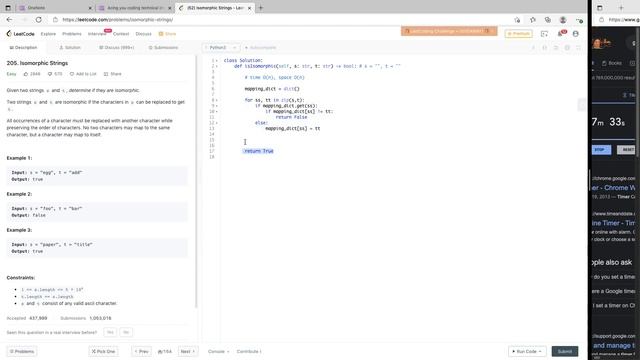Image resolution: width=640 pixels, height=360 pixels.
Task: Click the Submit button
Action: pos(565,351)
